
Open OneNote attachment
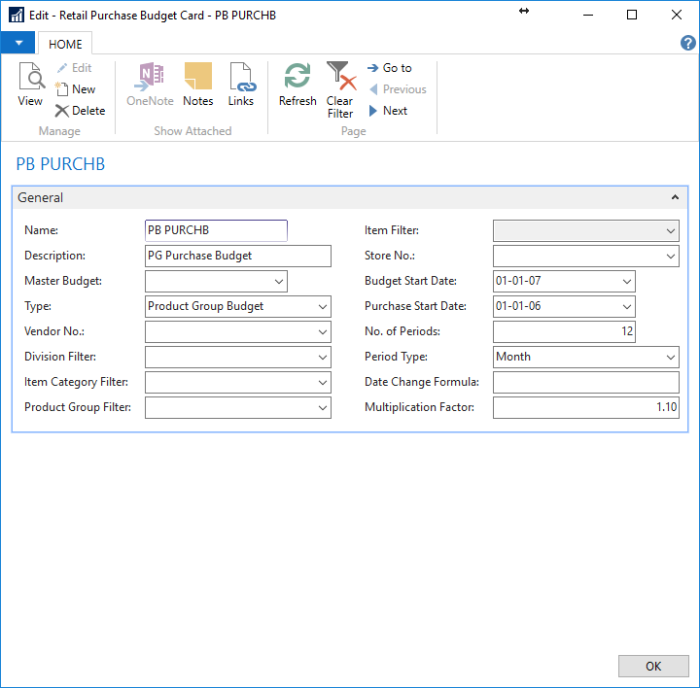pyautogui.click(x=150, y=84)
